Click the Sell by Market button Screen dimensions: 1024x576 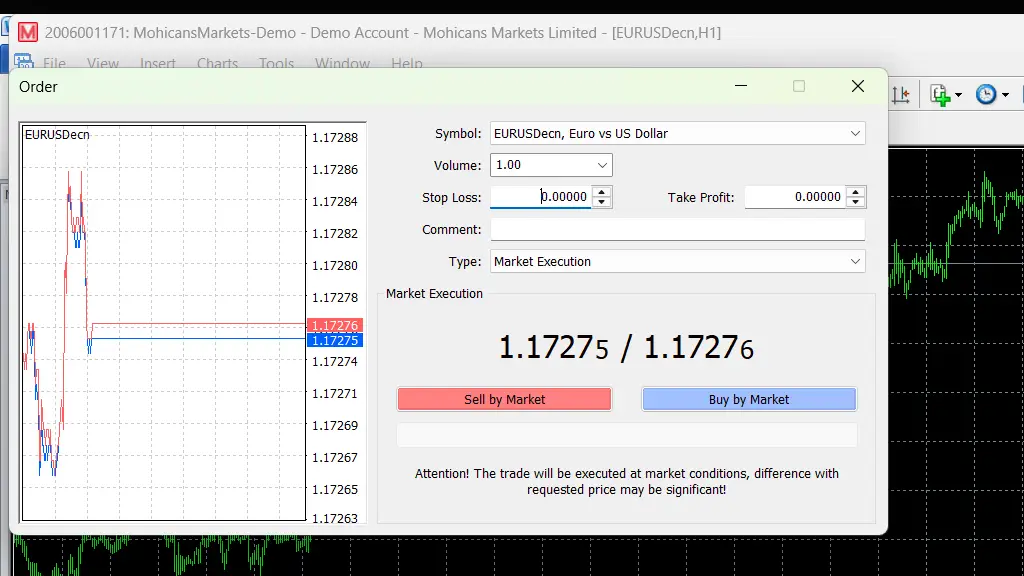tap(504, 399)
